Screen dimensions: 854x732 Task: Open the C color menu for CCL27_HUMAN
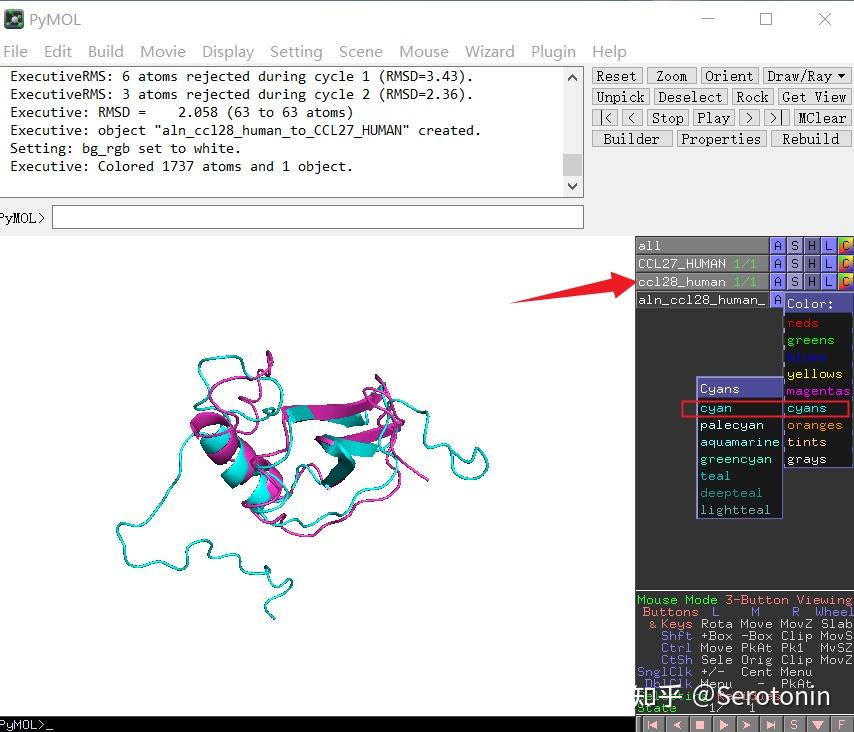[x=845, y=264]
